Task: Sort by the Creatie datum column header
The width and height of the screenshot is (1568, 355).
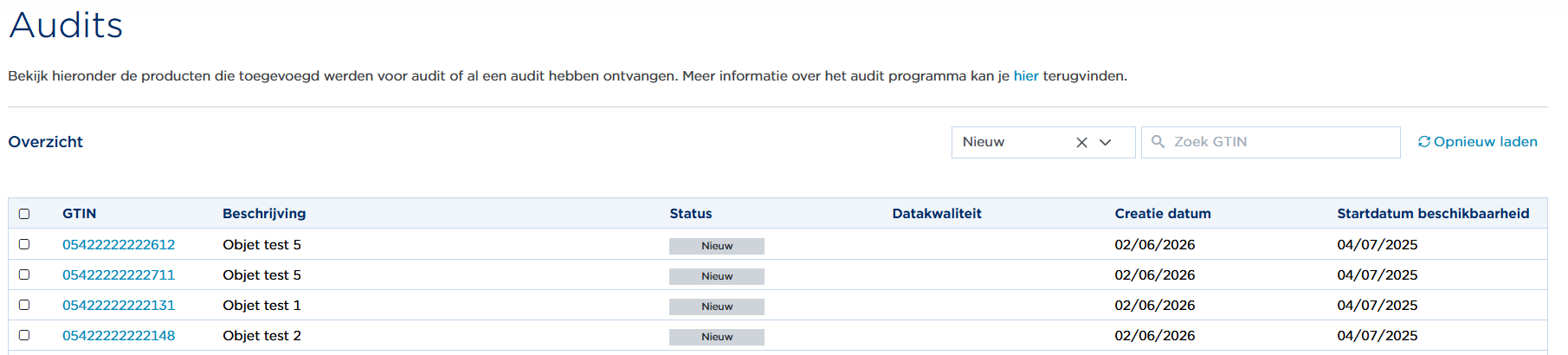Action: [x=1163, y=214]
